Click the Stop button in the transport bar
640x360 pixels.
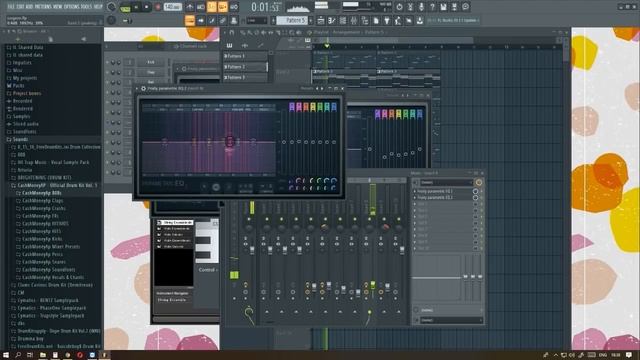pos(147,7)
